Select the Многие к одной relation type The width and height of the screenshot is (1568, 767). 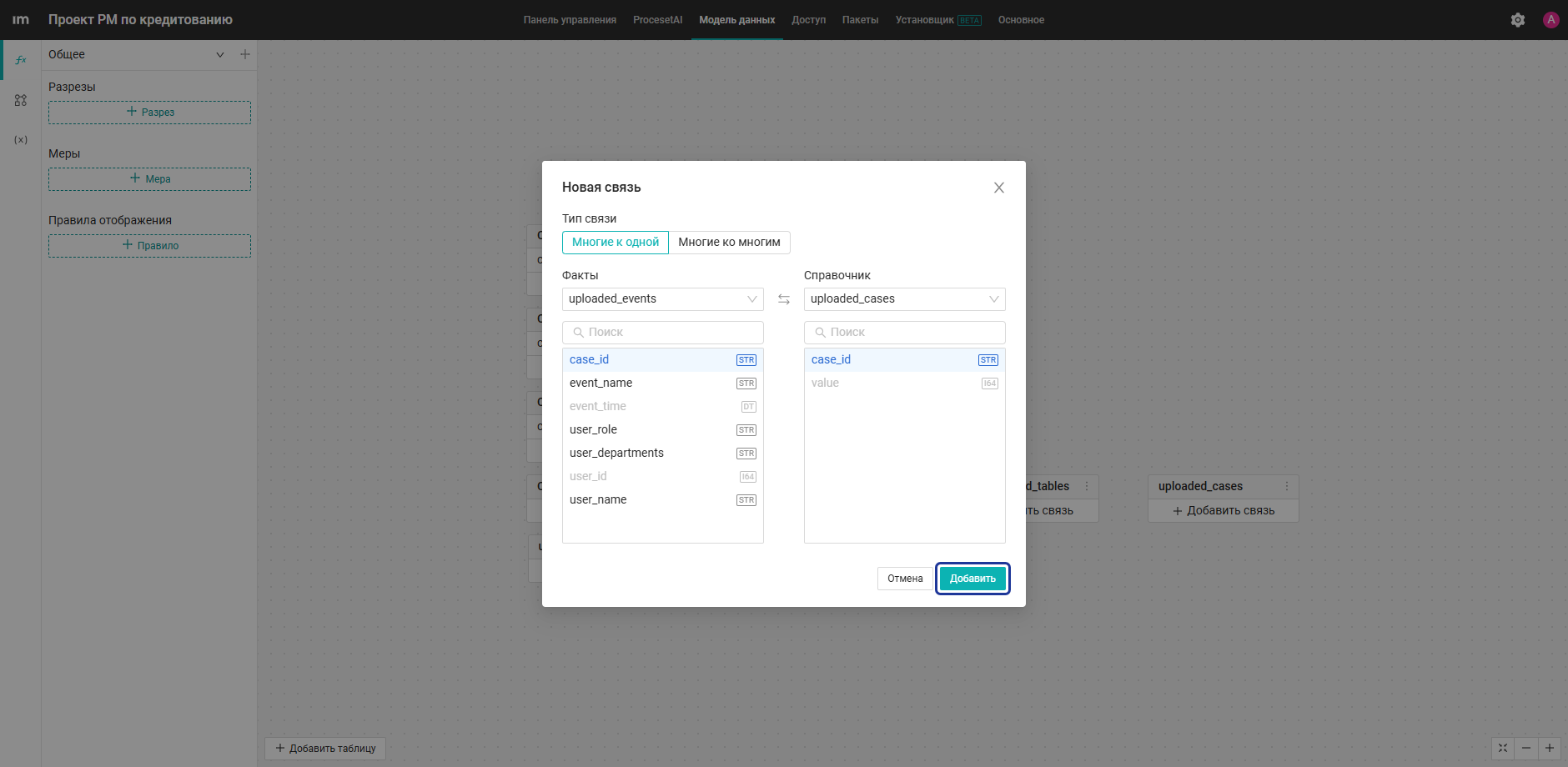point(616,243)
